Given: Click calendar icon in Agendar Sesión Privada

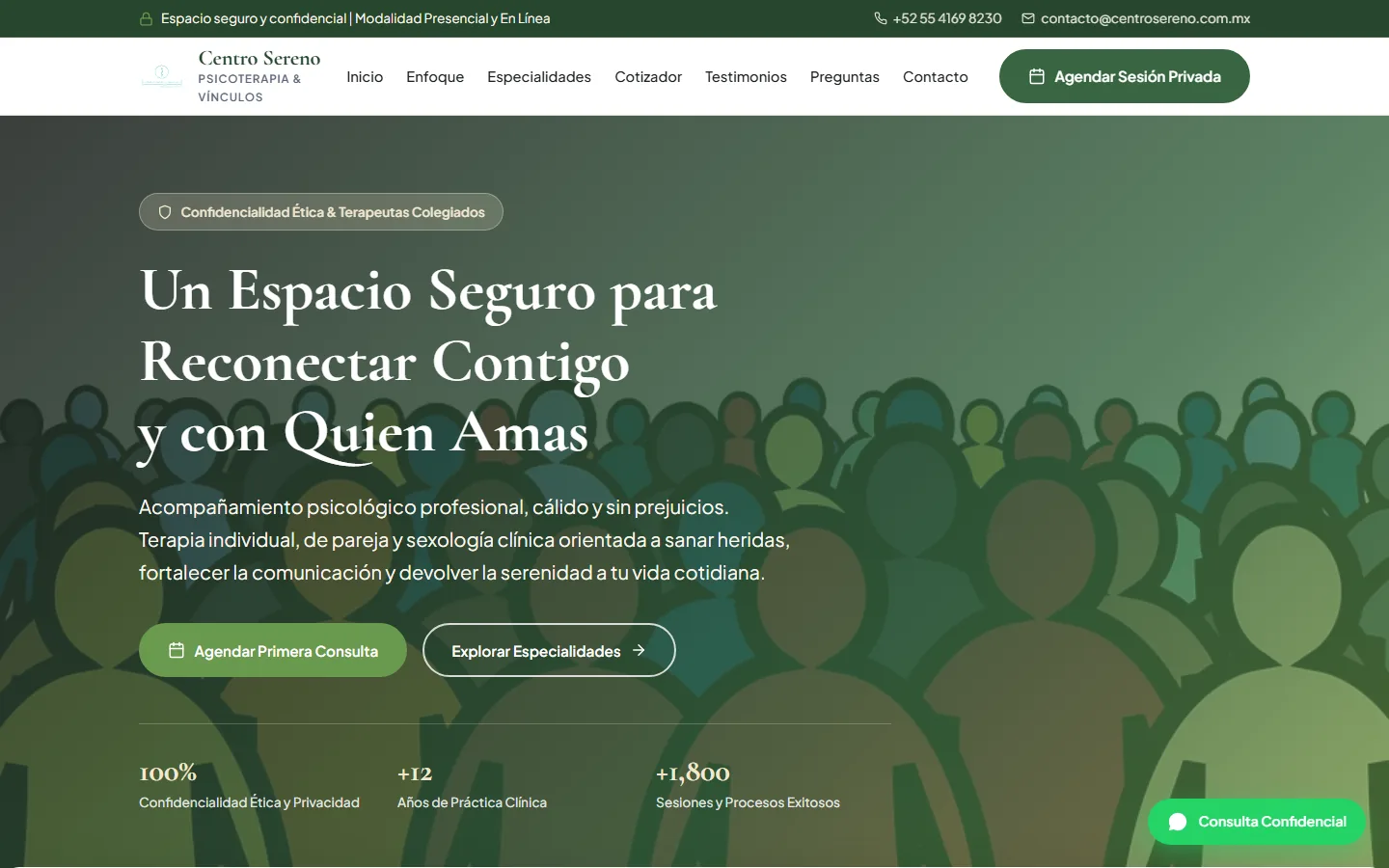Looking at the screenshot, I should [1037, 76].
